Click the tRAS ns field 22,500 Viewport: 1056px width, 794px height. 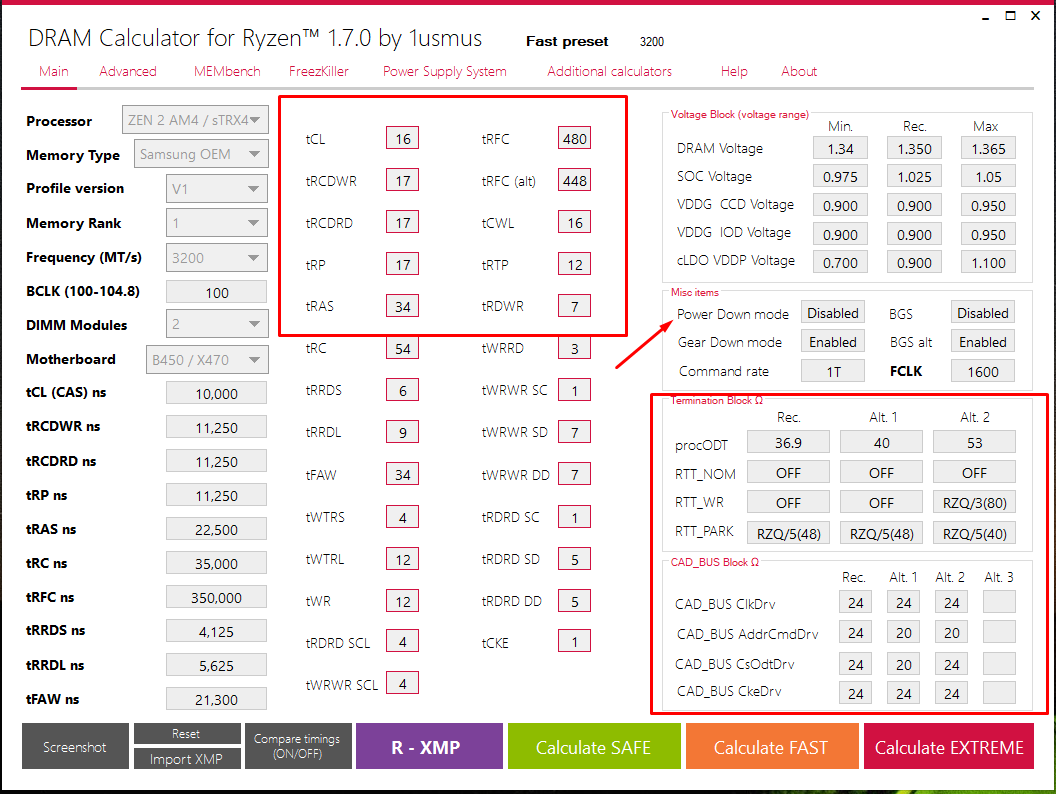point(216,529)
